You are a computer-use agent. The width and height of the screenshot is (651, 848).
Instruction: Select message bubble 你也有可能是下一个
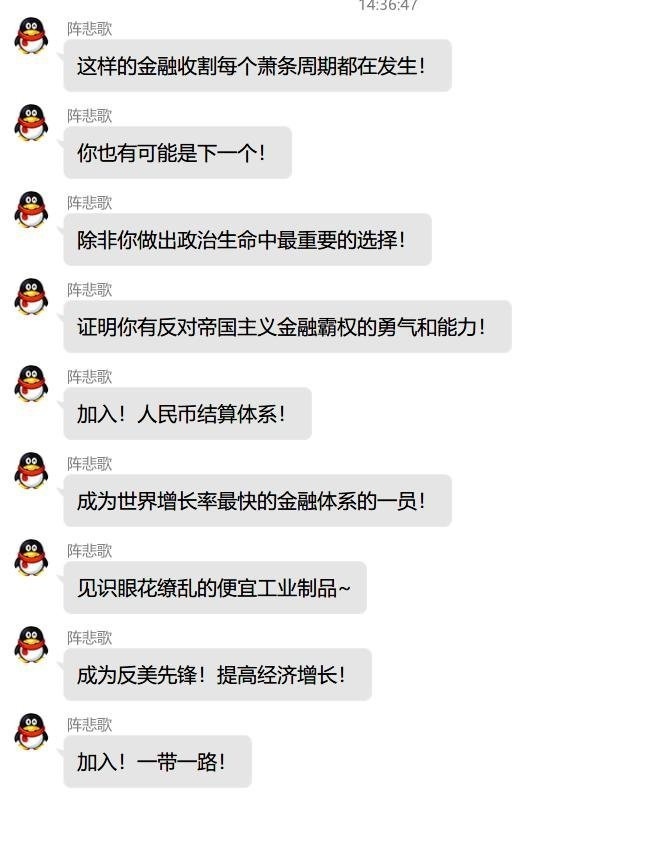[177, 153]
